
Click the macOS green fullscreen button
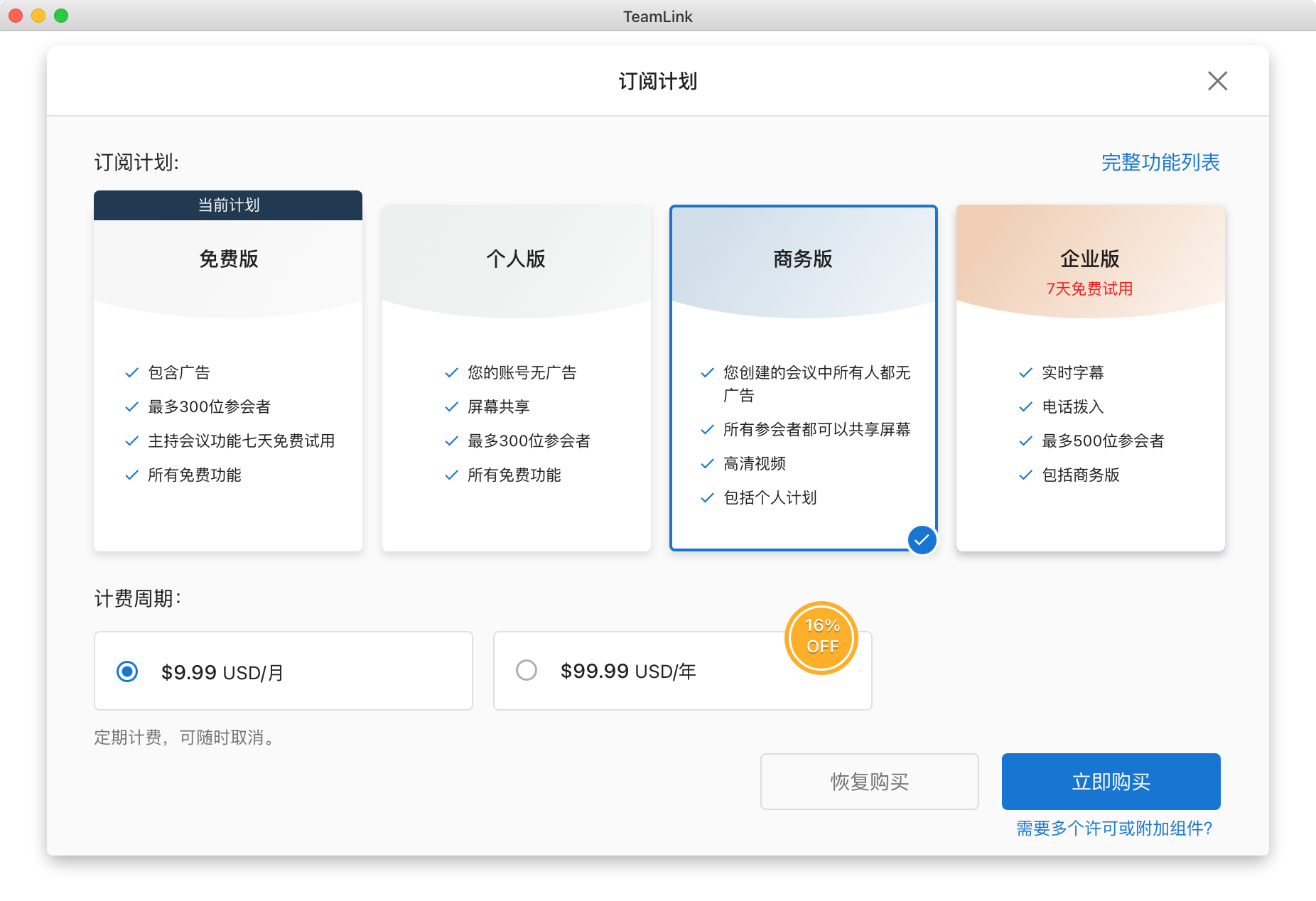tap(61, 16)
